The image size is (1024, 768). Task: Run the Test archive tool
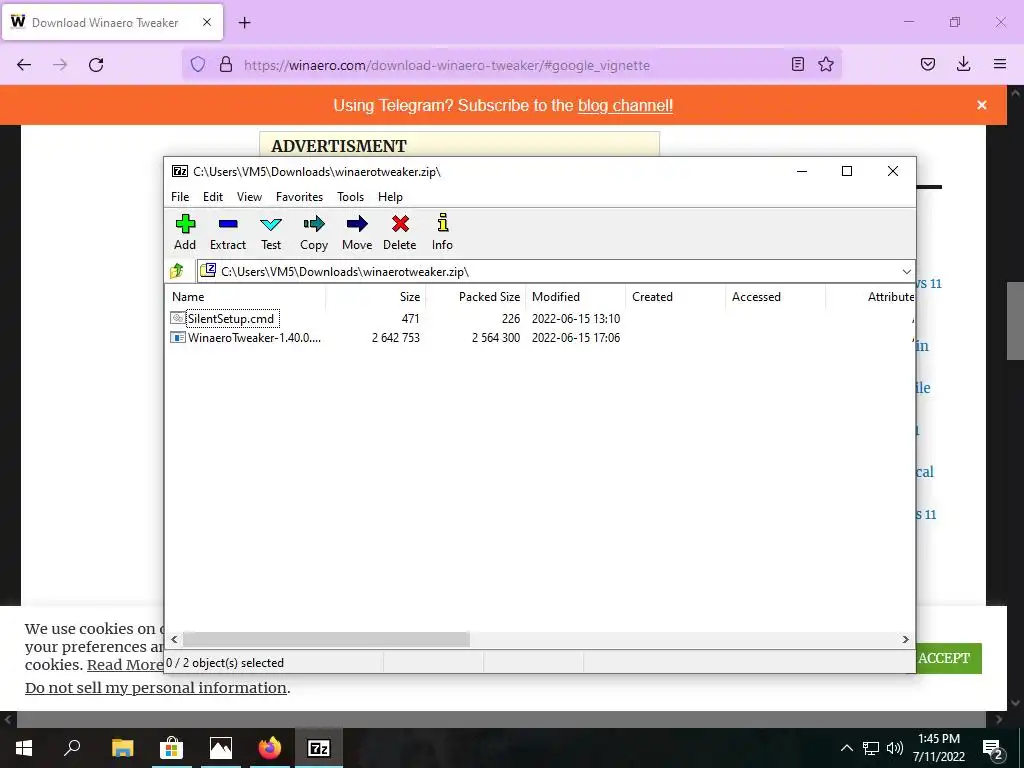[271, 232]
